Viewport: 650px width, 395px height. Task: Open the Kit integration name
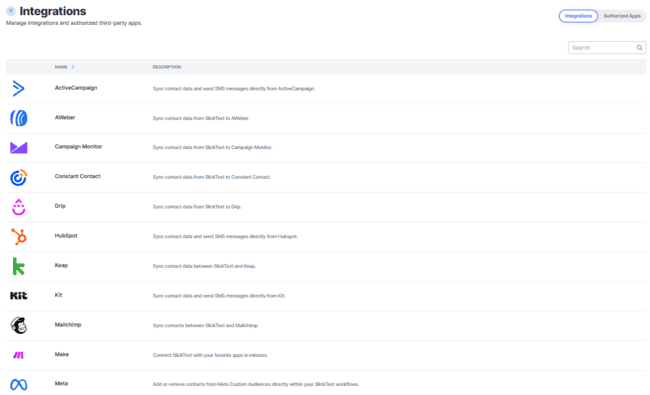(58, 295)
